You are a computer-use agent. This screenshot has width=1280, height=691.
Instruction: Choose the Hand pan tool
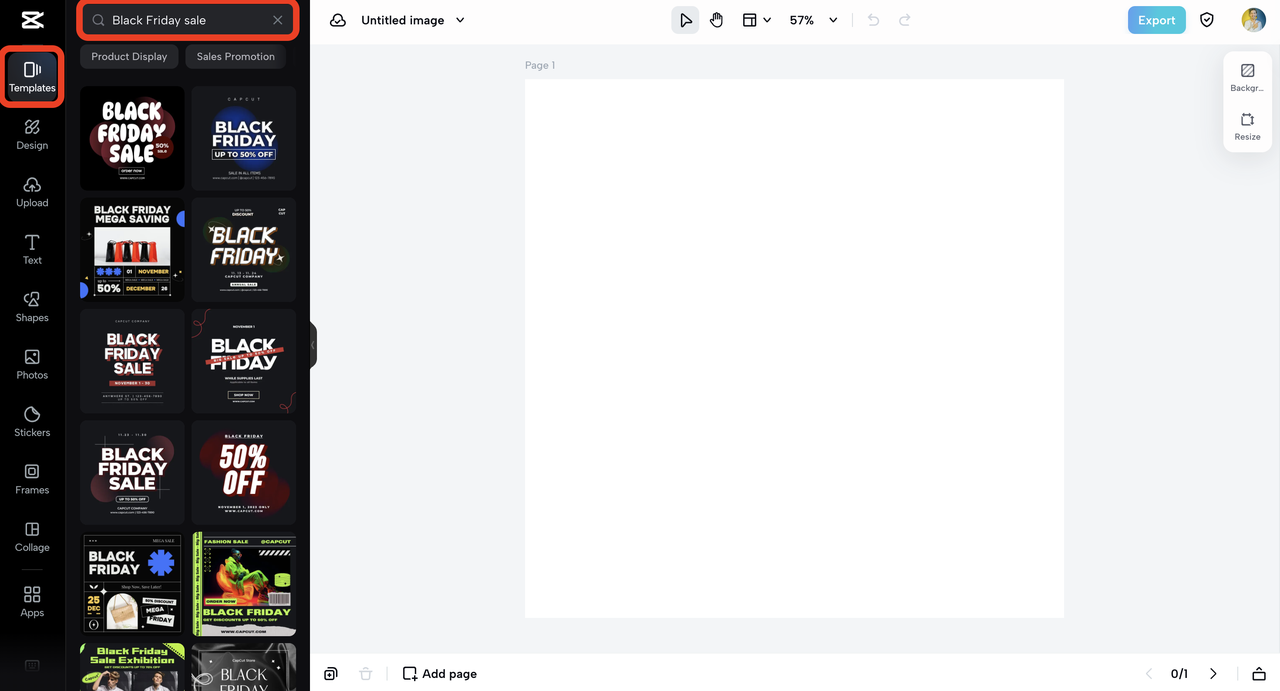coord(717,20)
